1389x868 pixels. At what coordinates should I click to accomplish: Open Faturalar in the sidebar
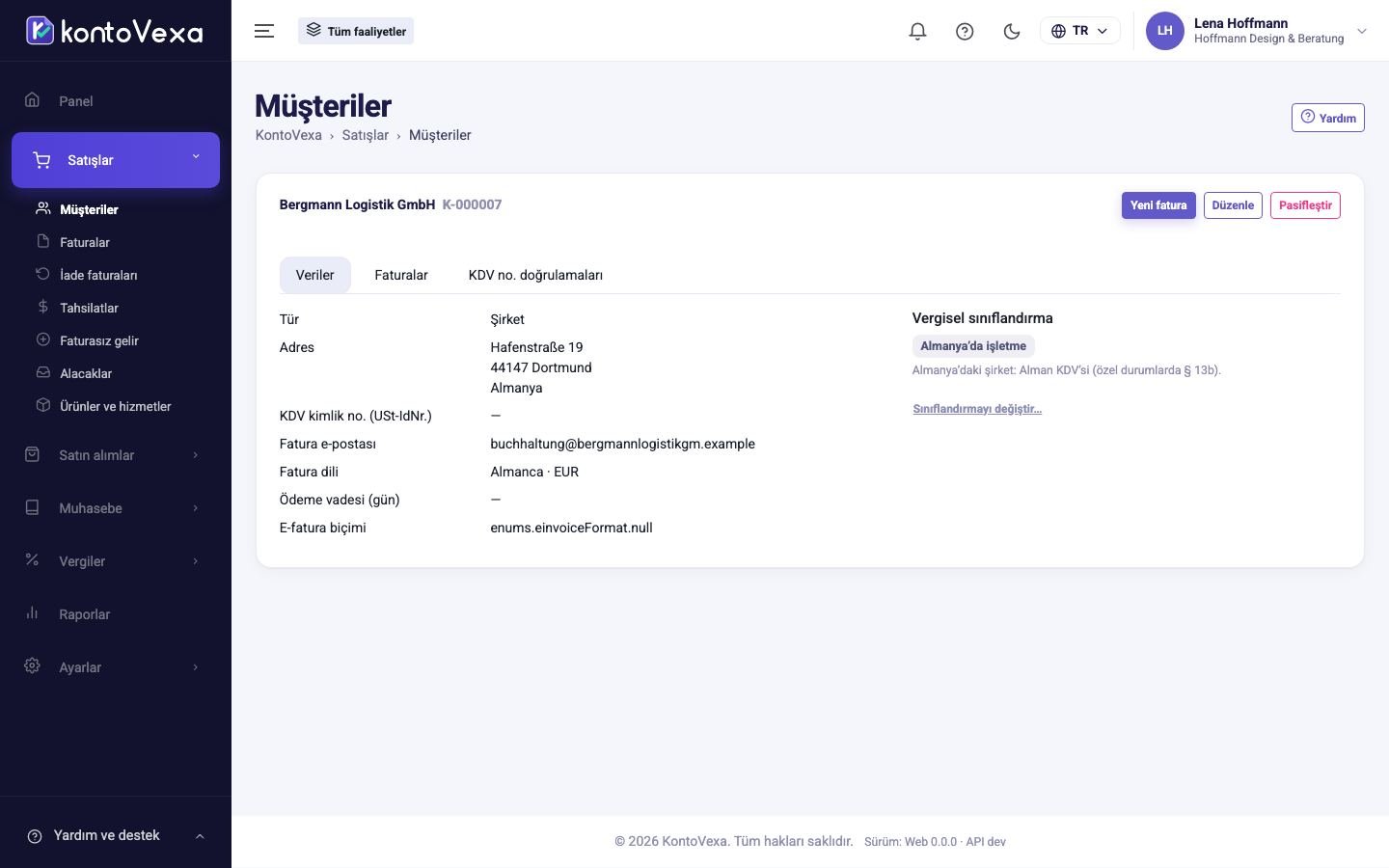point(85,242)
